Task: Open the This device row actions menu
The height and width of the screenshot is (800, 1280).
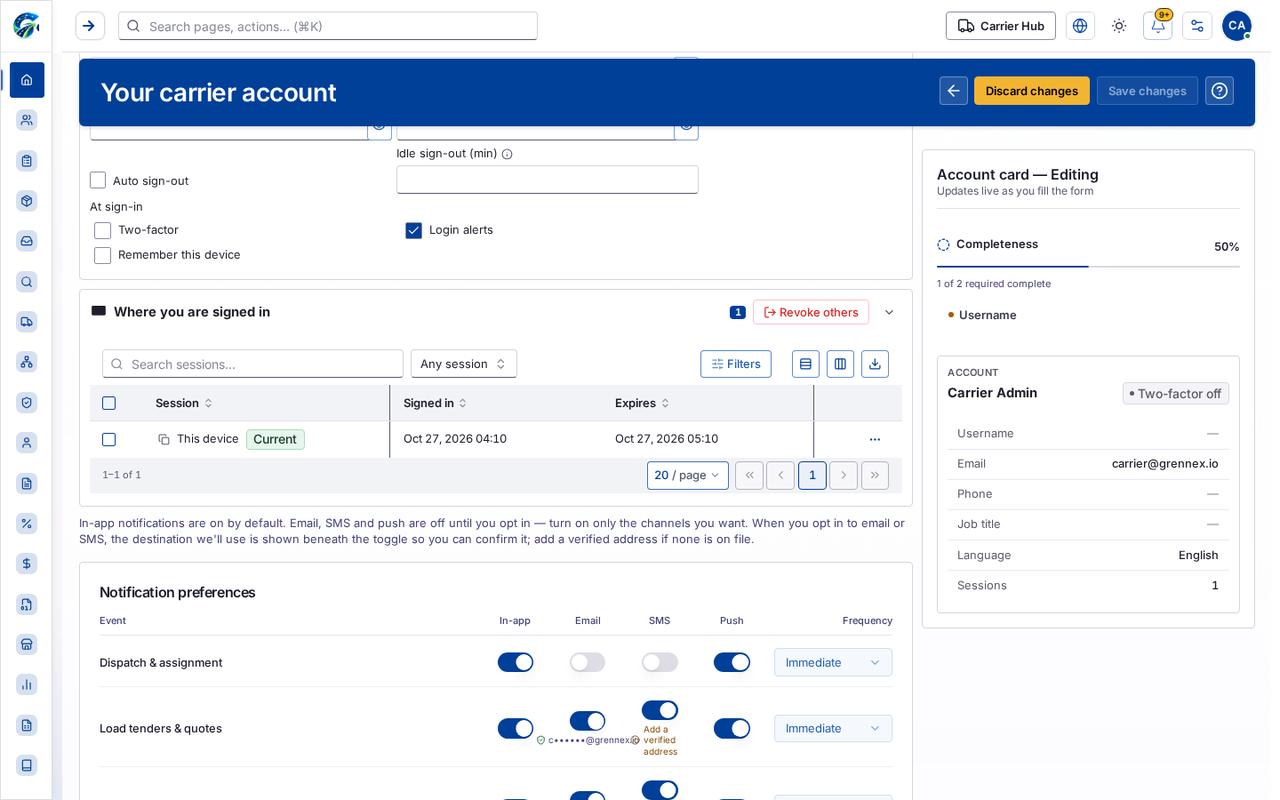Action: [875, 440]
